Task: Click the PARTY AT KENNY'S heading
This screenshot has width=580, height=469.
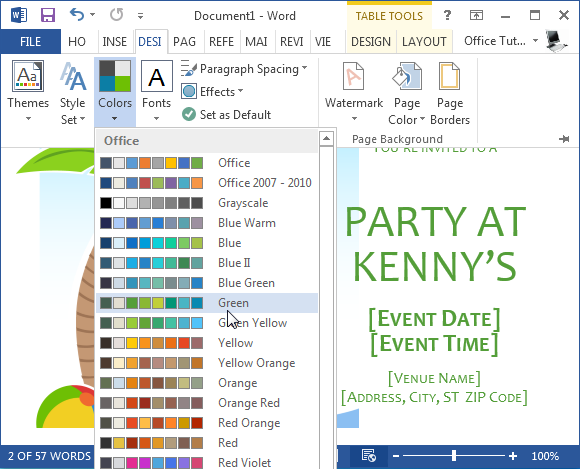Action: (x=435, y=244)
